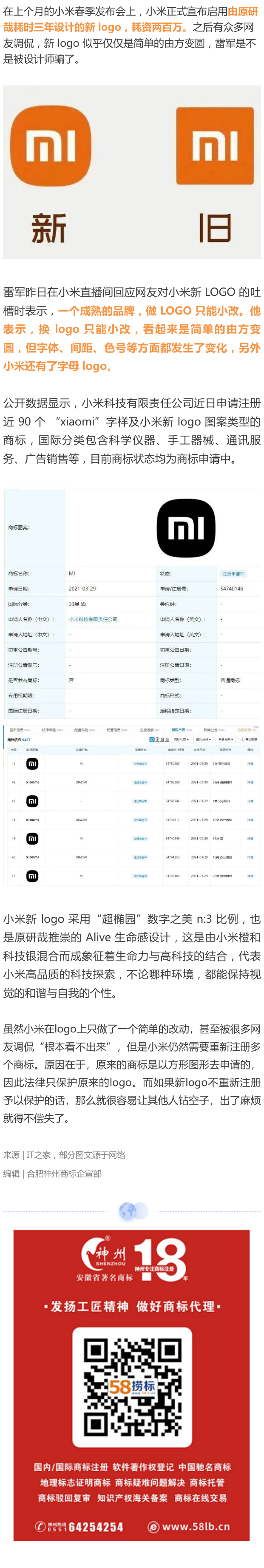Open 详情 details link for row 47

[250, 876]
